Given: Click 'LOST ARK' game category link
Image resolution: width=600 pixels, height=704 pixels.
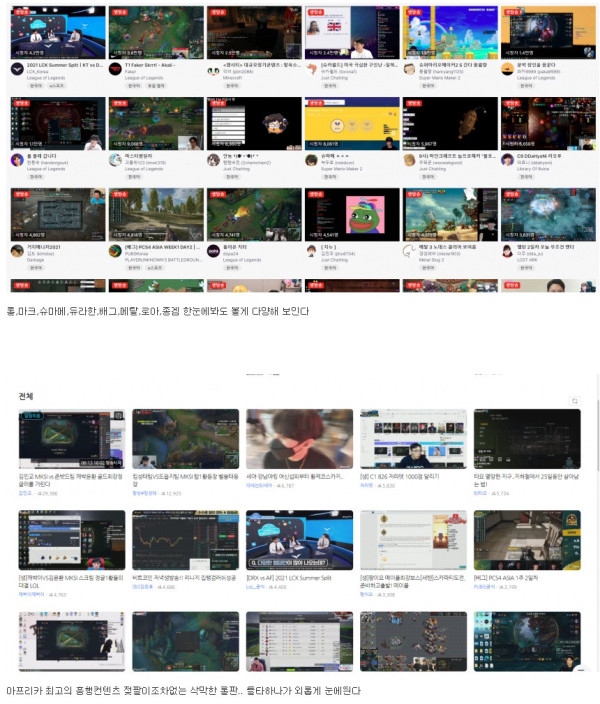Looking at the screenshot, I should (x=527, y=260).
